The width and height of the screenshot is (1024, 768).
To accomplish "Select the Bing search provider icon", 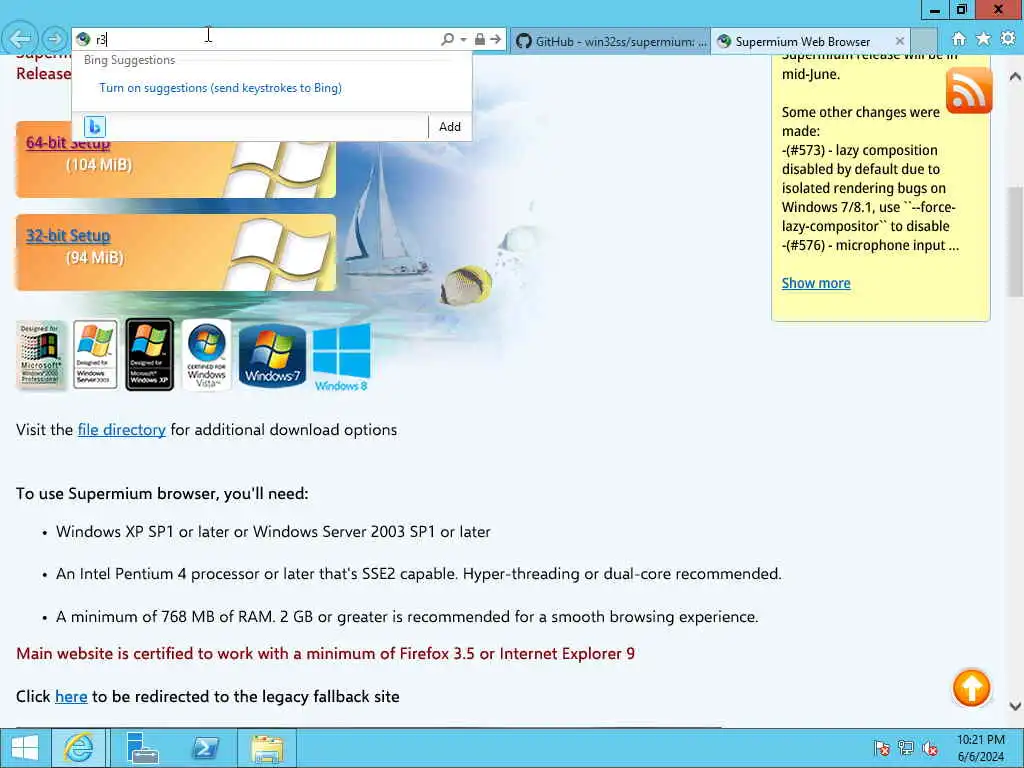I will pyautogui.click(x=95, y=127).
